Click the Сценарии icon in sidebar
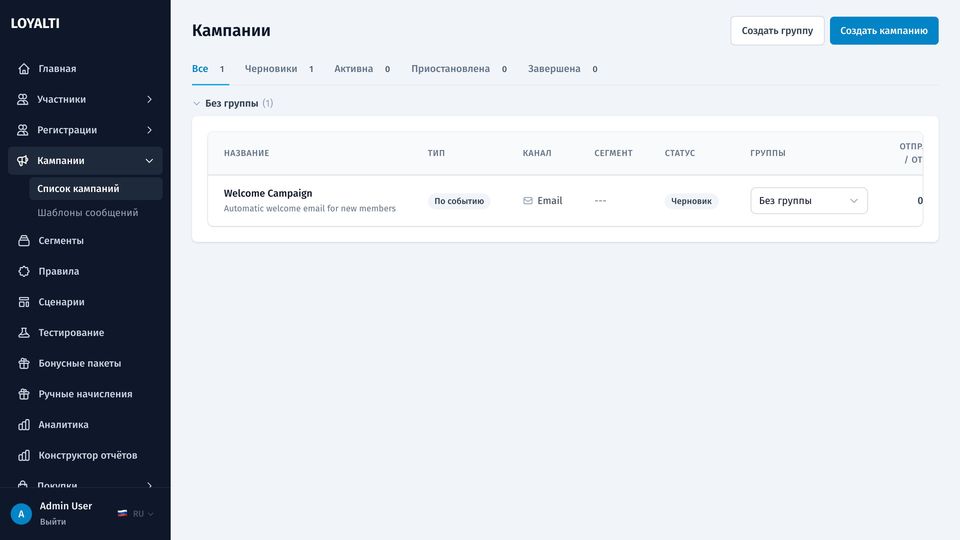The height and width of the screenshot is (540, 960). (x=24, y=302)
